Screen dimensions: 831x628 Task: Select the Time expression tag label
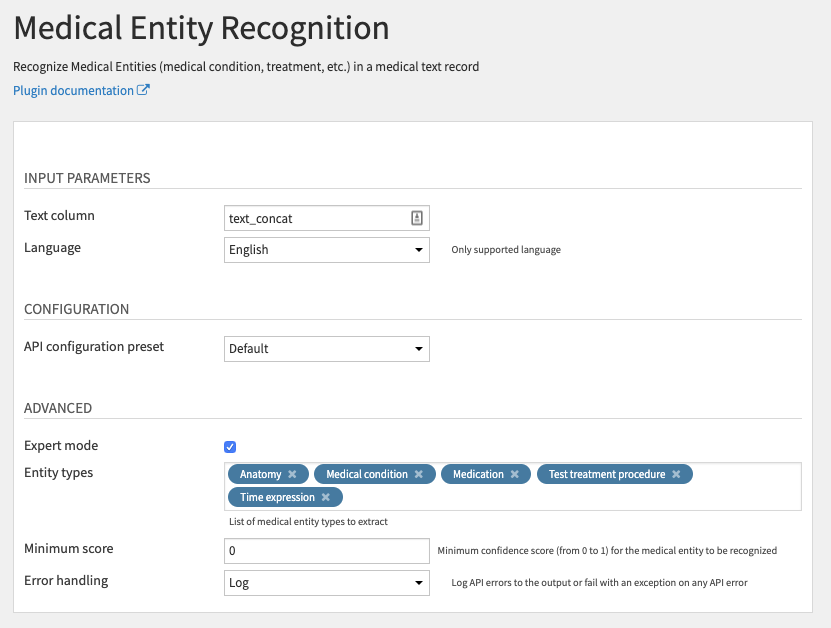[x=277, y=497]
